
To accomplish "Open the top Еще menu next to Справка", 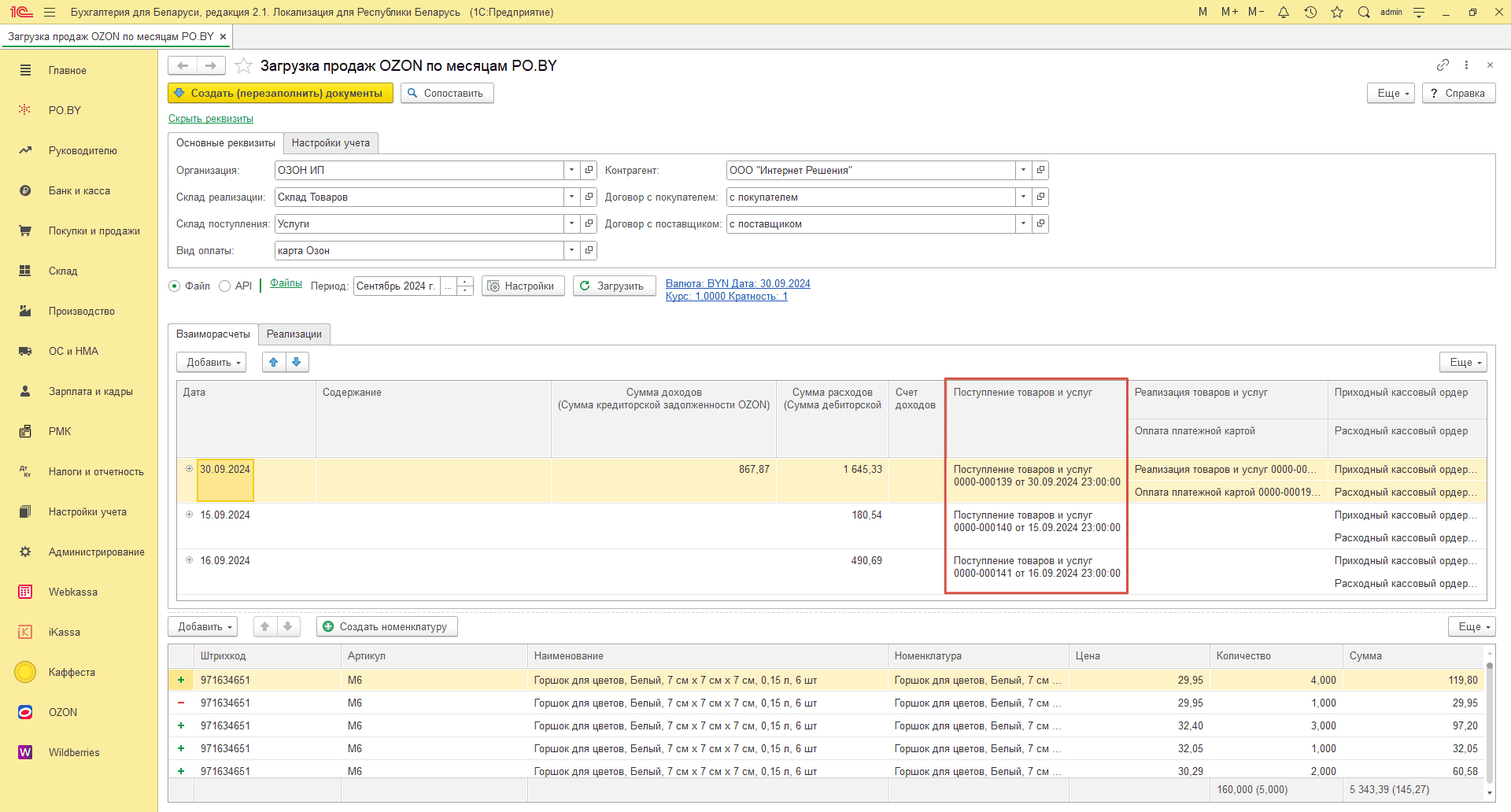I will (1391, 93).
